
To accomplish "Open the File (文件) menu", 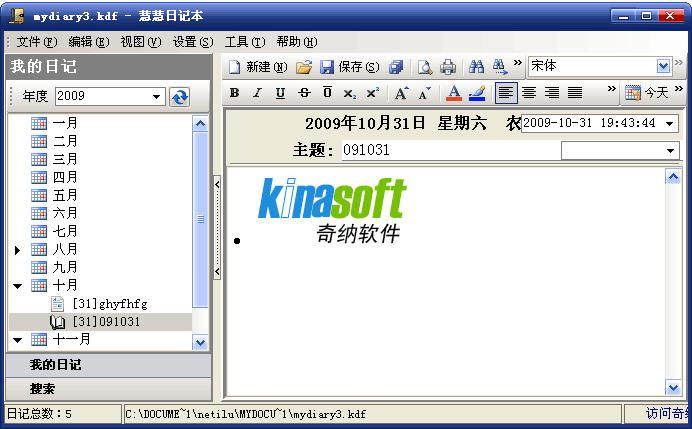I will click(x=37, y=42).
